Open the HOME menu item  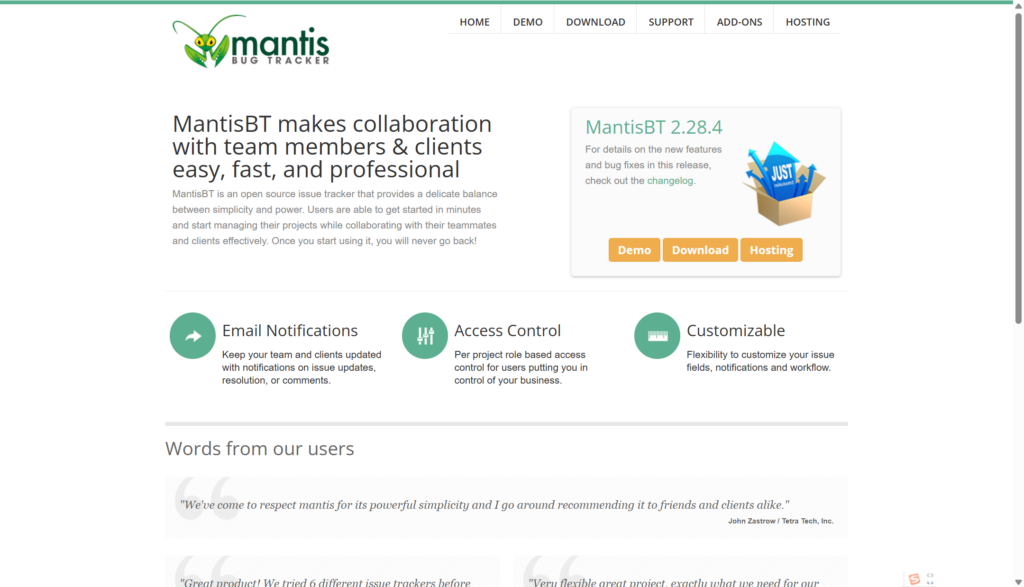tap(474, 22)
